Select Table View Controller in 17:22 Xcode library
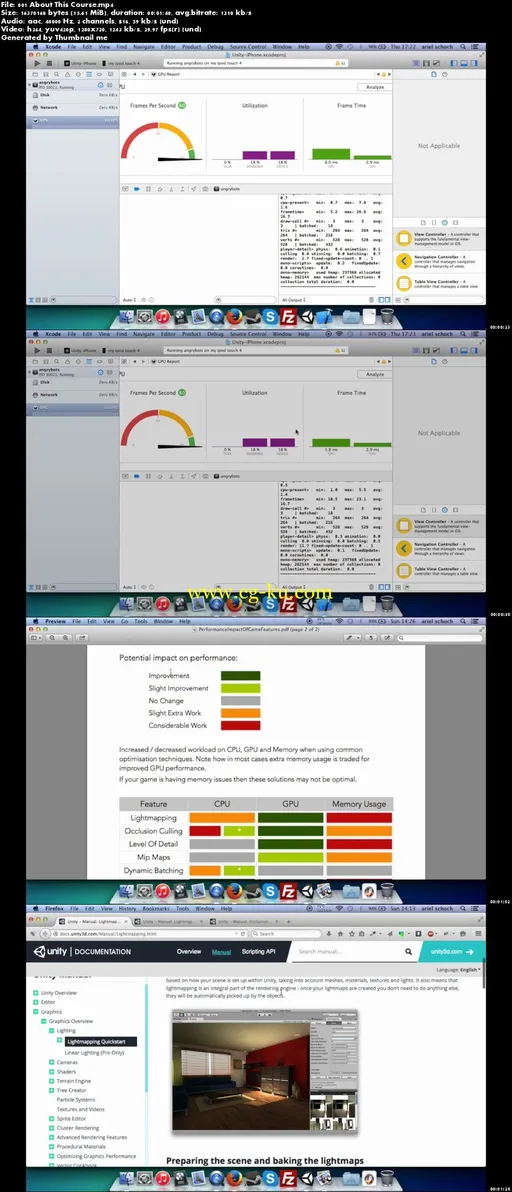 tap(438, 284)
